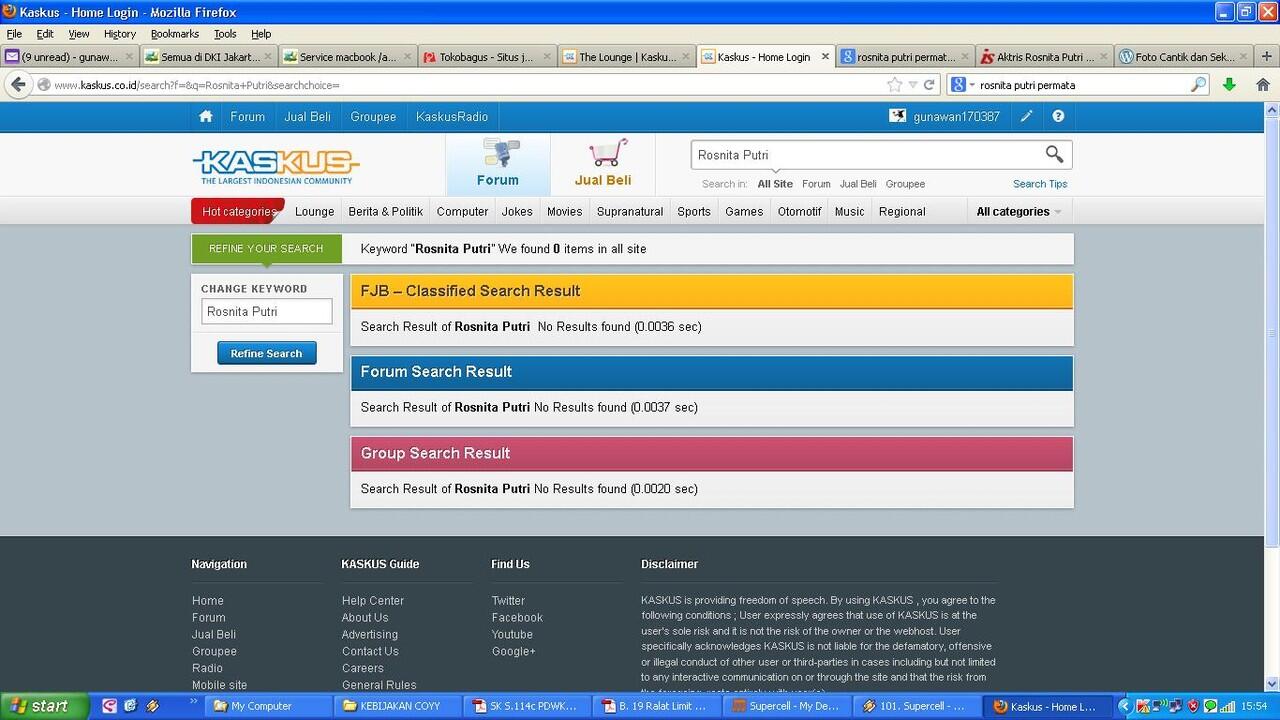The image size is (1280, 720).
Task: Open Hot categories tab
Action: 238,211
